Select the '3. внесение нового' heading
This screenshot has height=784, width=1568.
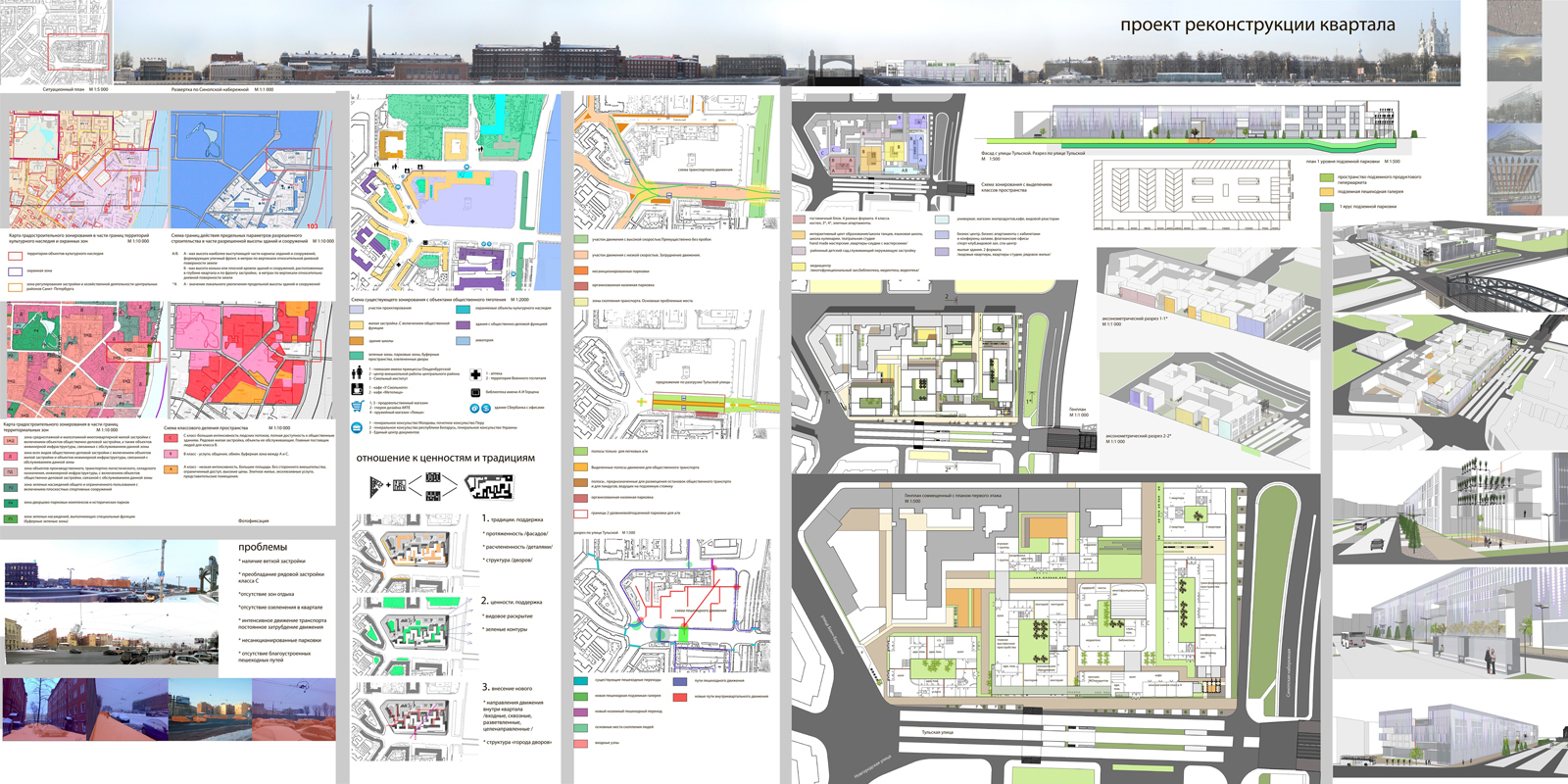[x=508, y=687]
